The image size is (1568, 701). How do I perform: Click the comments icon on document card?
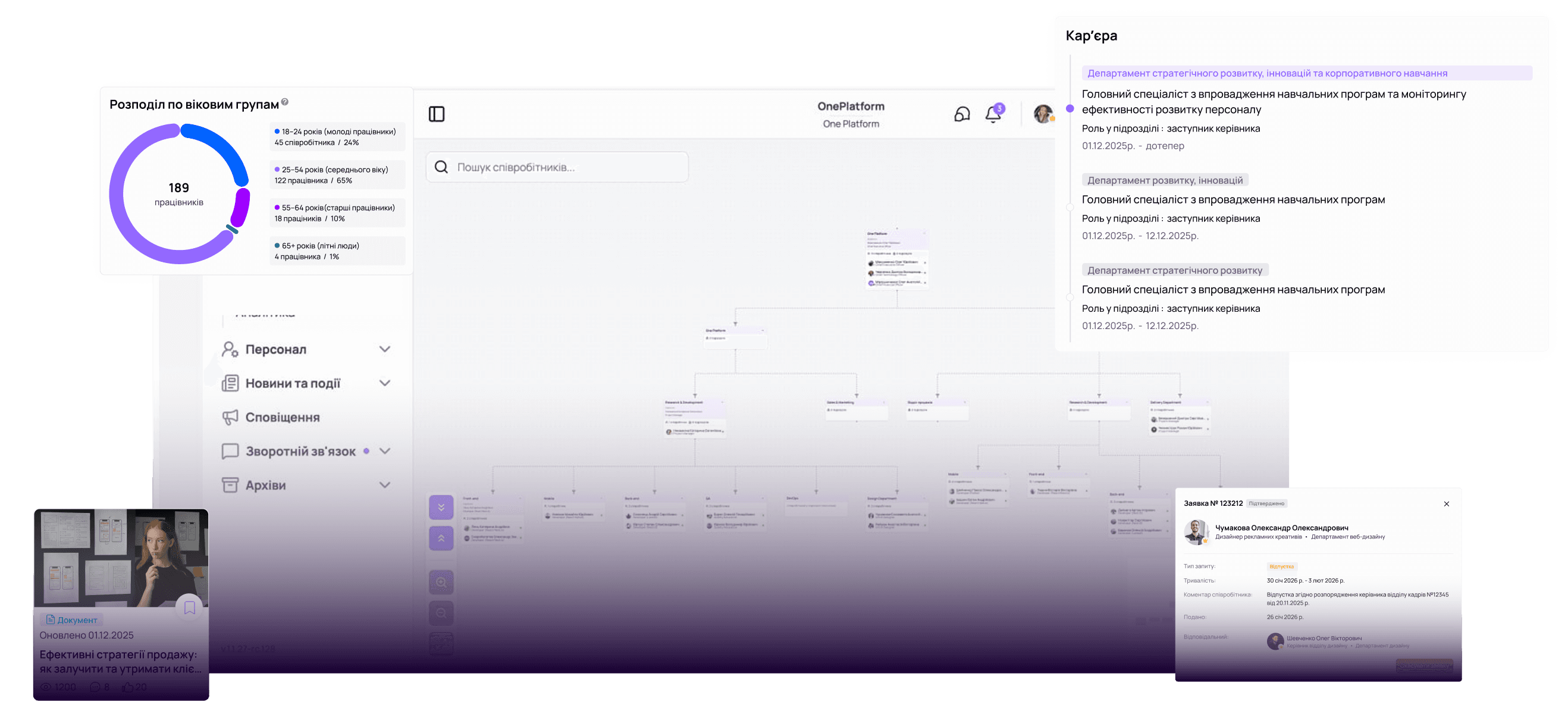(x=95, y=687)
